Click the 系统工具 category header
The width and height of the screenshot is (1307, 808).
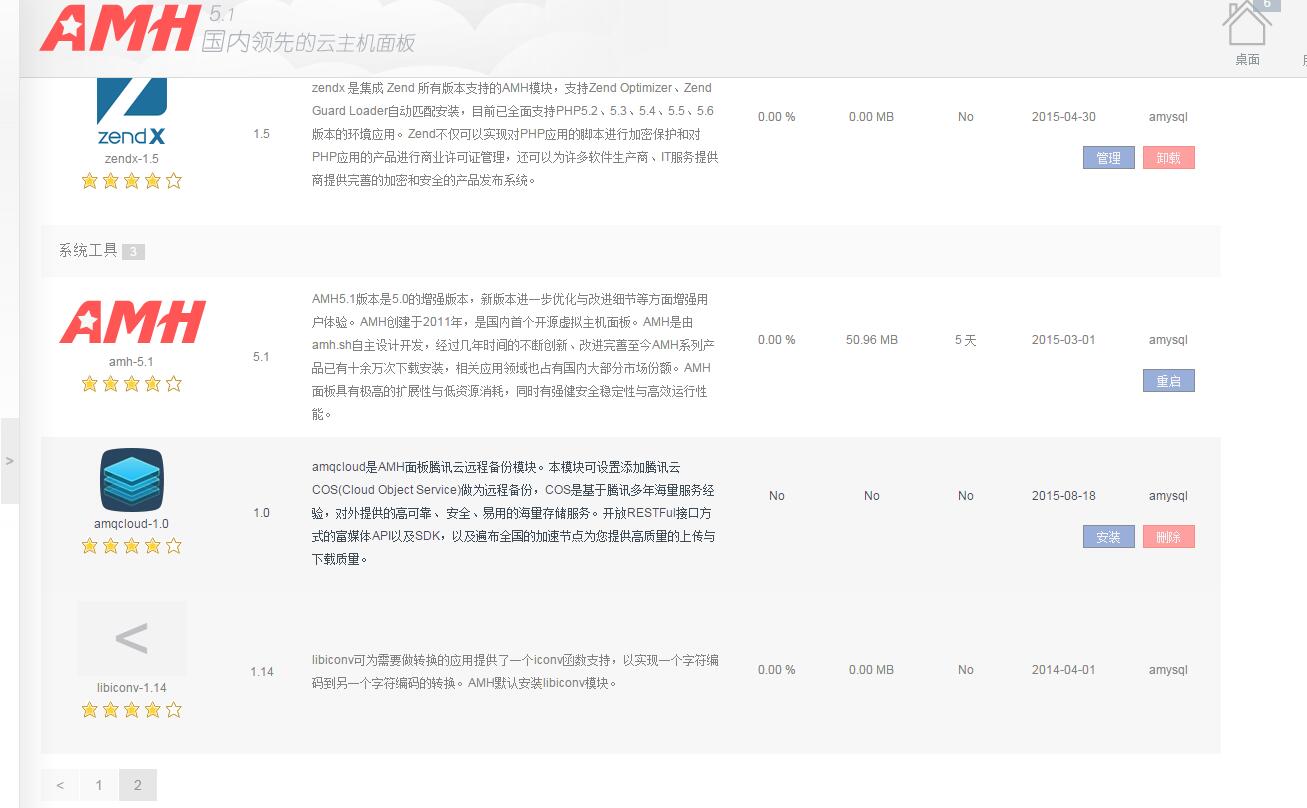coord(88,251)
